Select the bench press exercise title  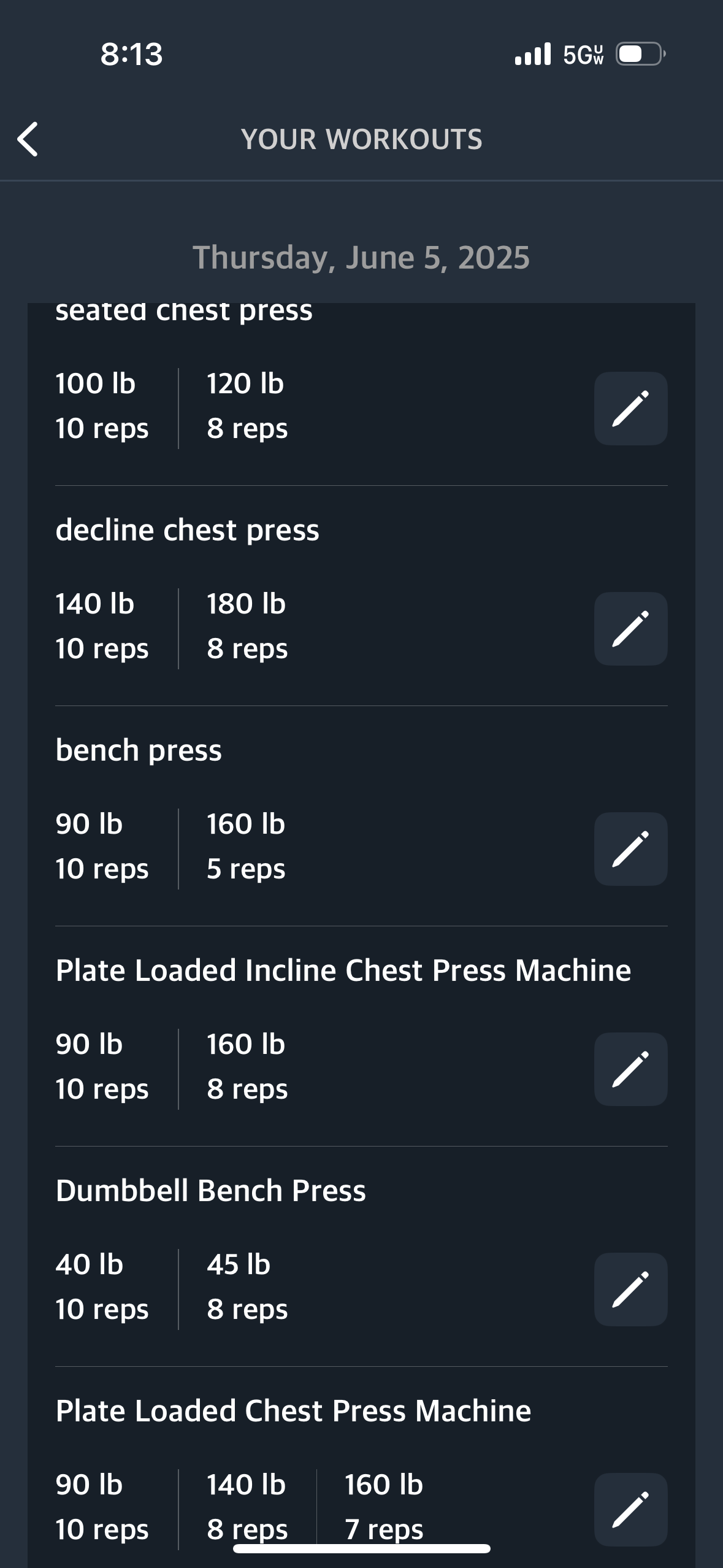[139, 750]
